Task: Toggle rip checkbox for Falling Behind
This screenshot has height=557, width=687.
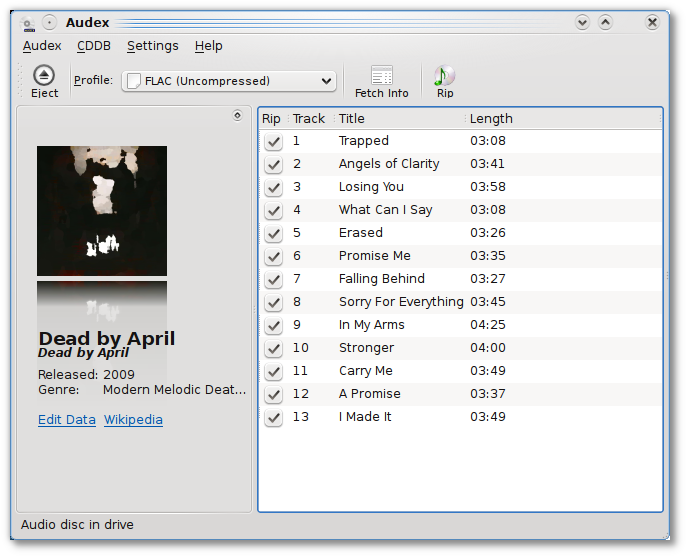Action: click(x=273, y=280)
